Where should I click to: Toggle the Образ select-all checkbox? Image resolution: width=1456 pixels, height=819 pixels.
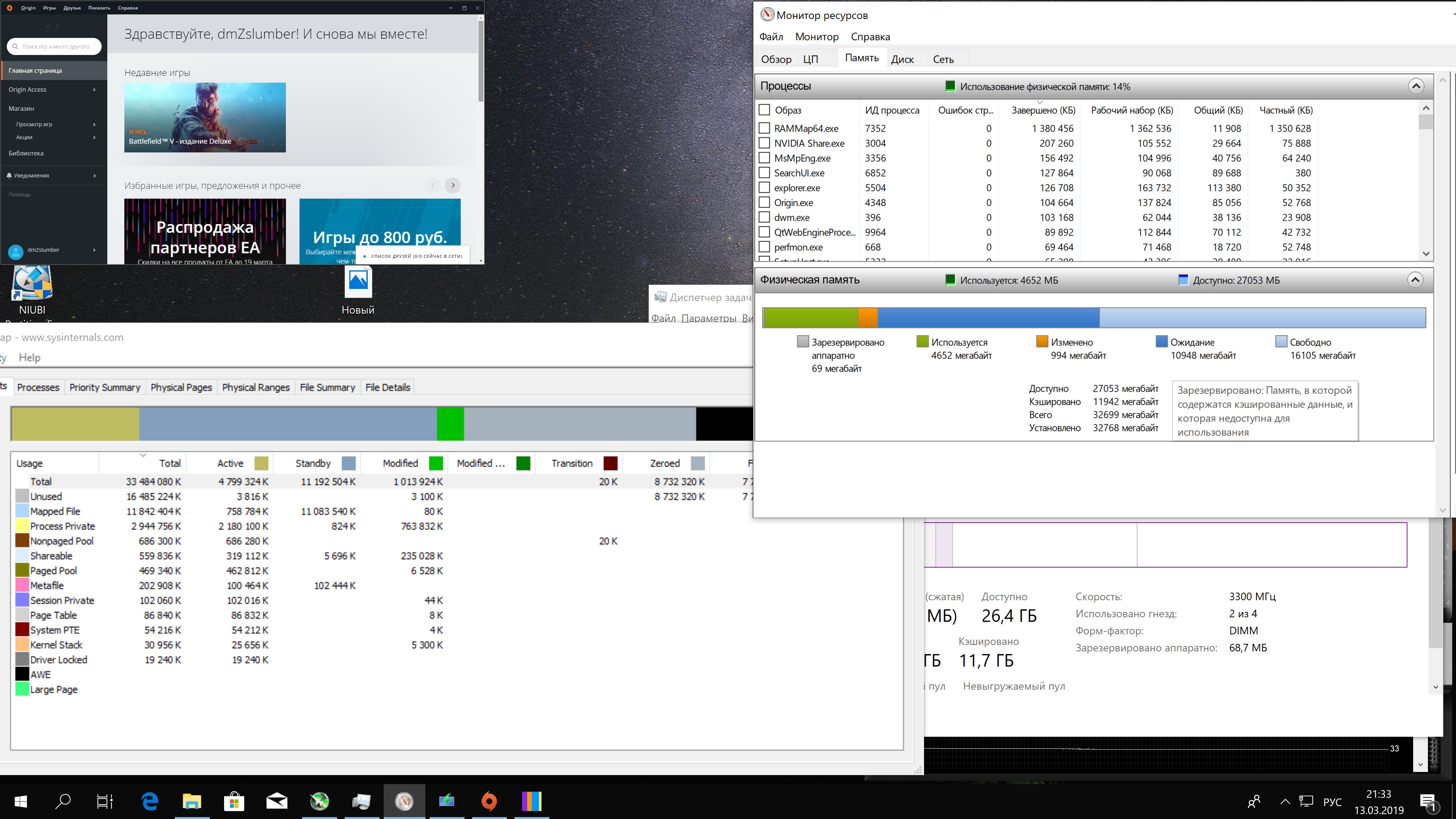coord(764,110)
